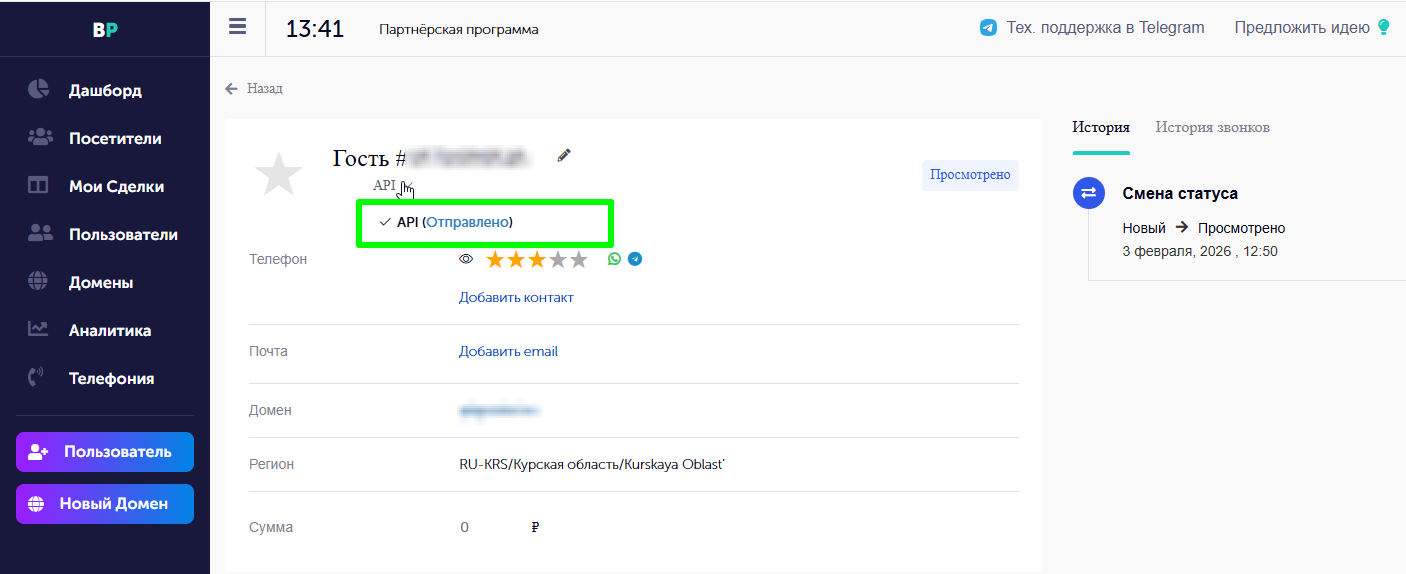Click the Дашборд pie chart icon
Viewport: 1406px width, 574px height.
(x=38, y=89)
